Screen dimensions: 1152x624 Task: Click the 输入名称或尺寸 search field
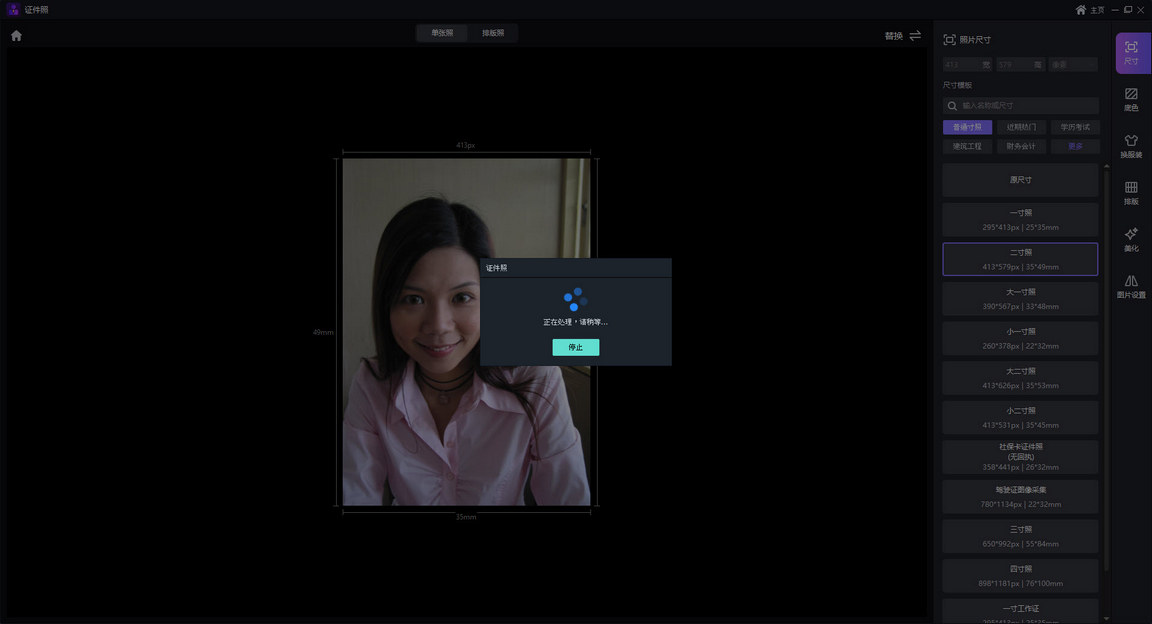point(1025,105)
